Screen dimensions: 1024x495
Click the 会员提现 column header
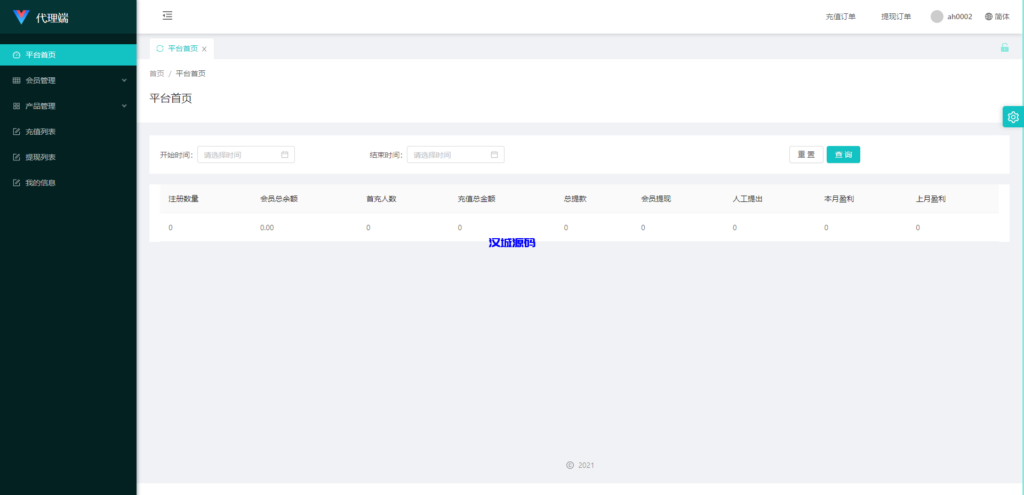pyautogui.click(x=656, y=199)
